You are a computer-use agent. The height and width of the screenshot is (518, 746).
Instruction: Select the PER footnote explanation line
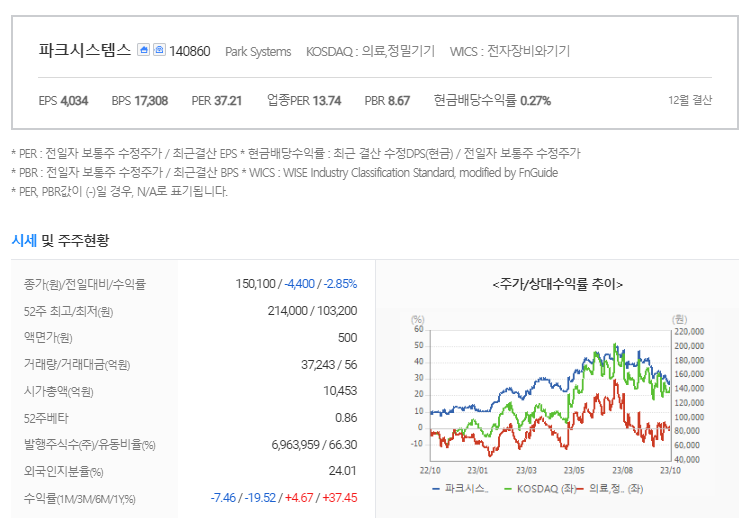click(296, 153)
